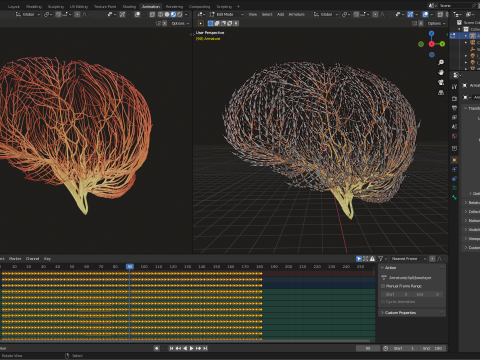480x360 pixels.
Task: Open Options dropdown in right viewport
Action: (436, 23)
